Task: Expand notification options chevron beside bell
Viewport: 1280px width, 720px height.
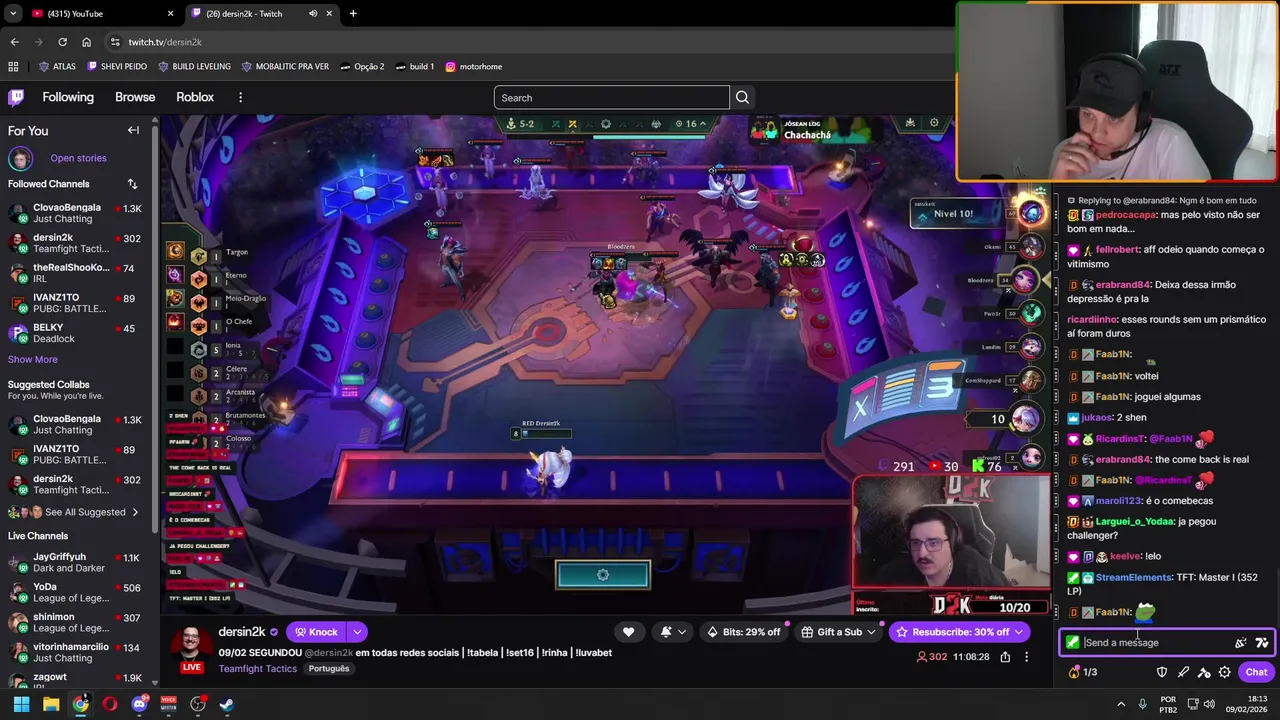Action: click(x=682, y=632)
